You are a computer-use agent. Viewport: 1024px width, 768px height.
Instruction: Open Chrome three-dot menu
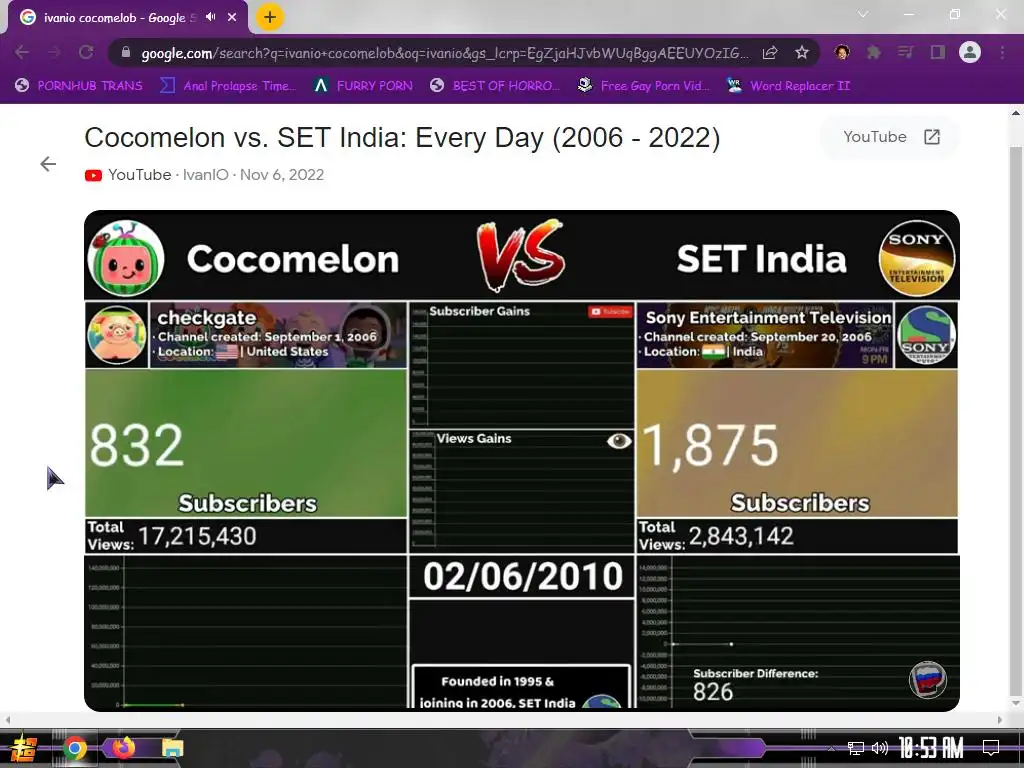tap(1002, 52)
